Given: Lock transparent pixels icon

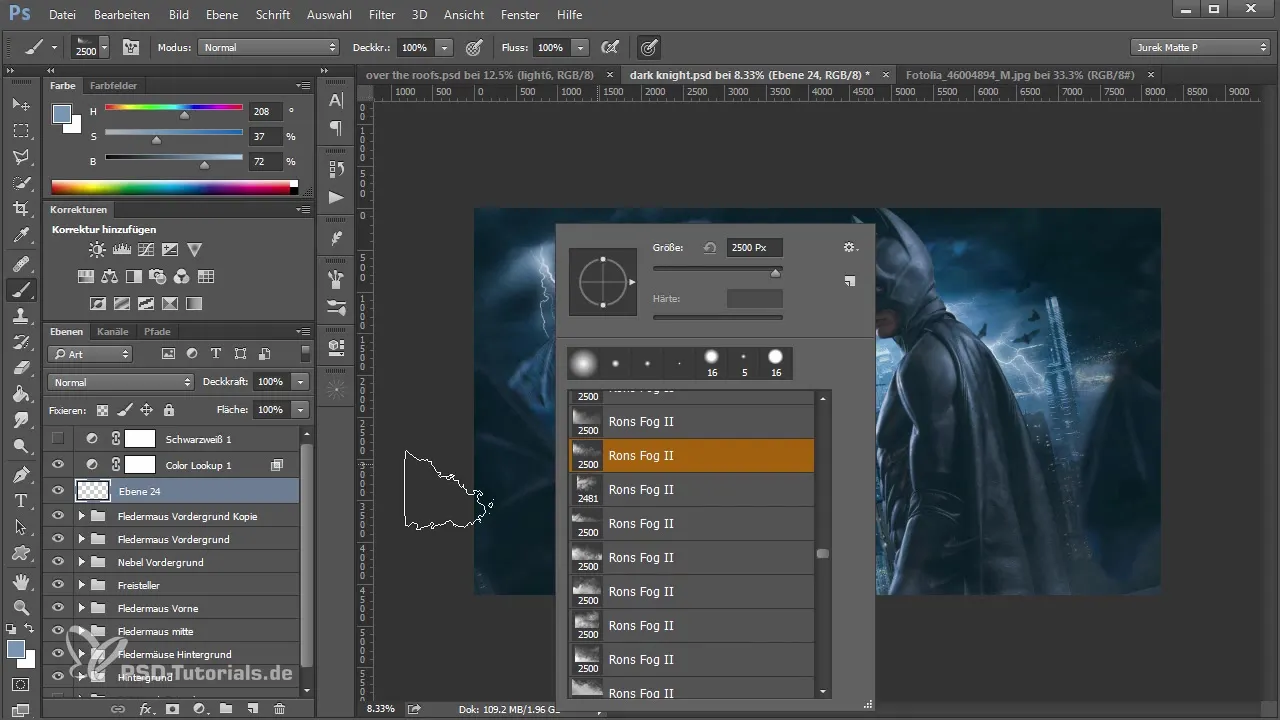Looking at the screenshot, I should click(x=102, y=410).
